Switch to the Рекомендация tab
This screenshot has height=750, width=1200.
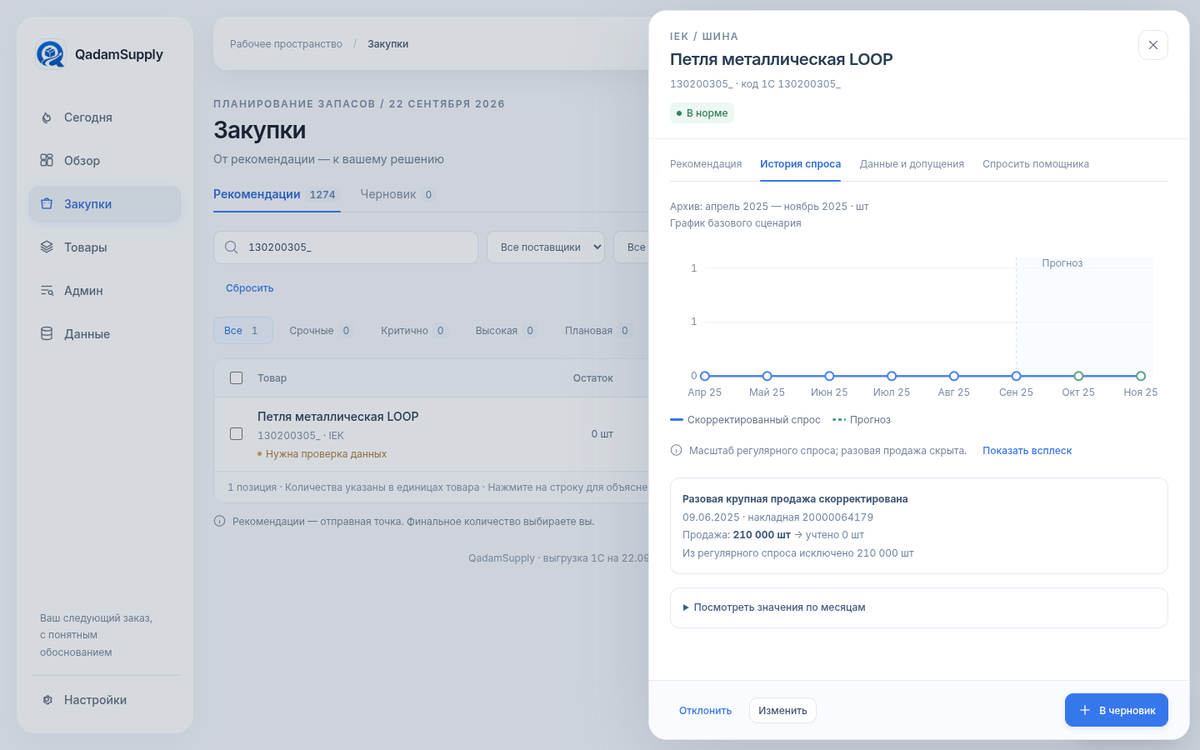point(706,164)
